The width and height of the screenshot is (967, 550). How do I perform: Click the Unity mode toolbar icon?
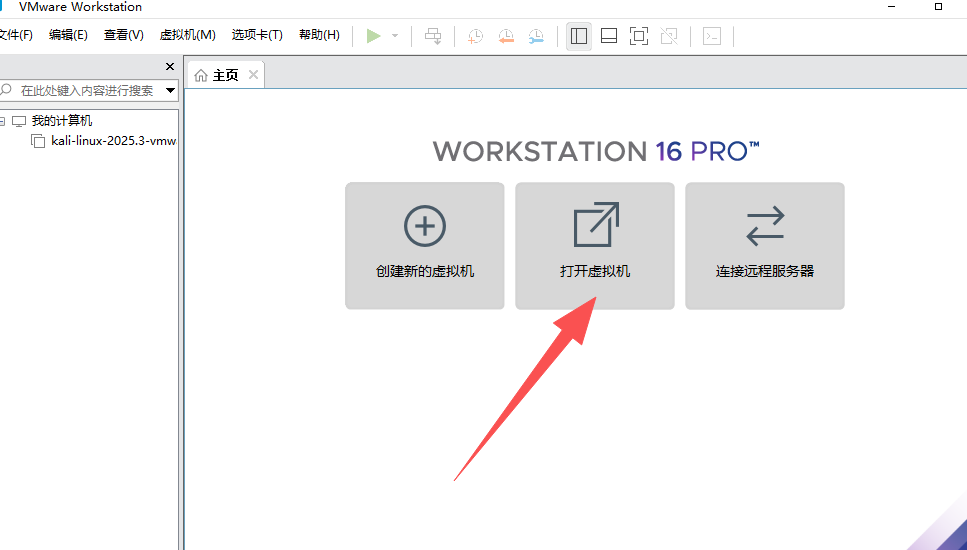(669, 36)
